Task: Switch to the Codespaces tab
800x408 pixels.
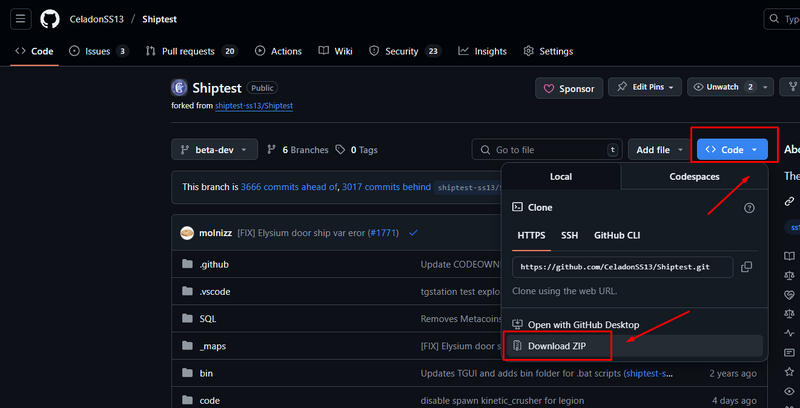Action: [x=693, y=177]
